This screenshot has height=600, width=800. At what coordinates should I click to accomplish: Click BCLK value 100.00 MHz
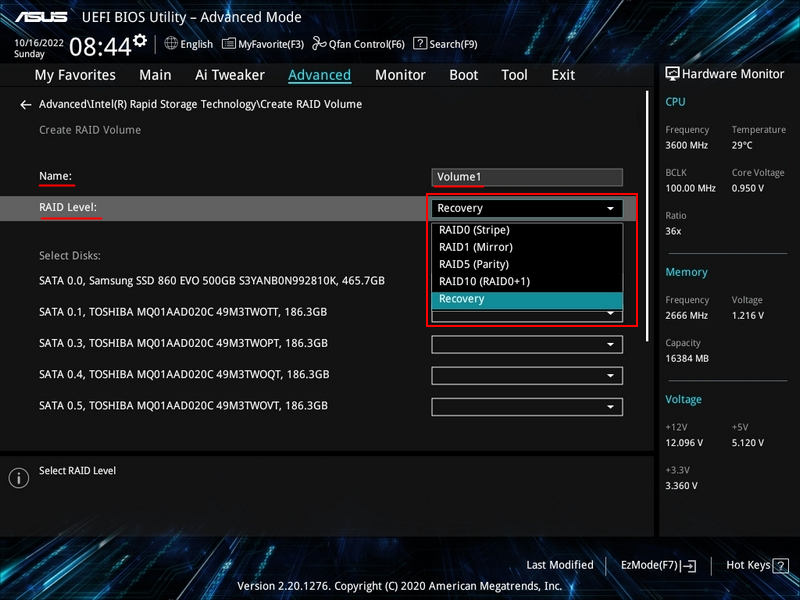coord(690,188)
